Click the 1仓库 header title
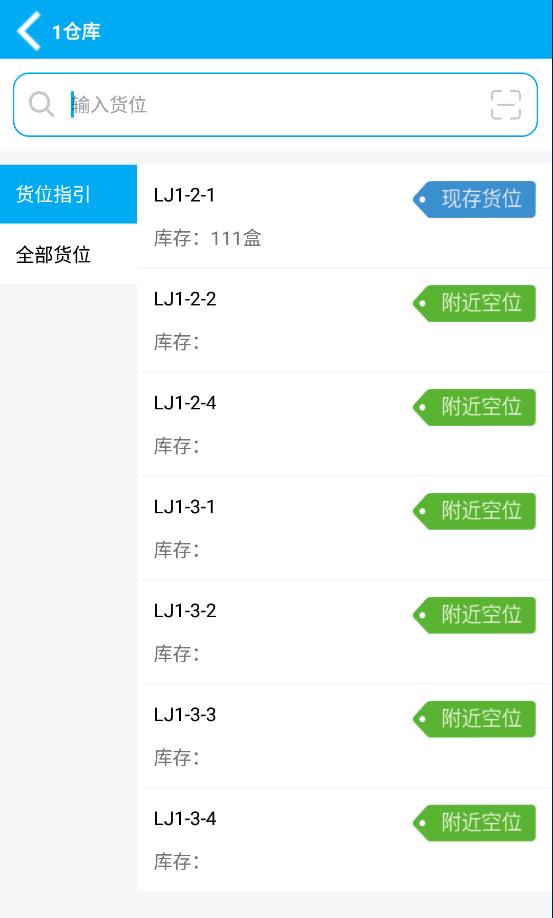The width and height of the screenshot is (553, 918). 76,32
